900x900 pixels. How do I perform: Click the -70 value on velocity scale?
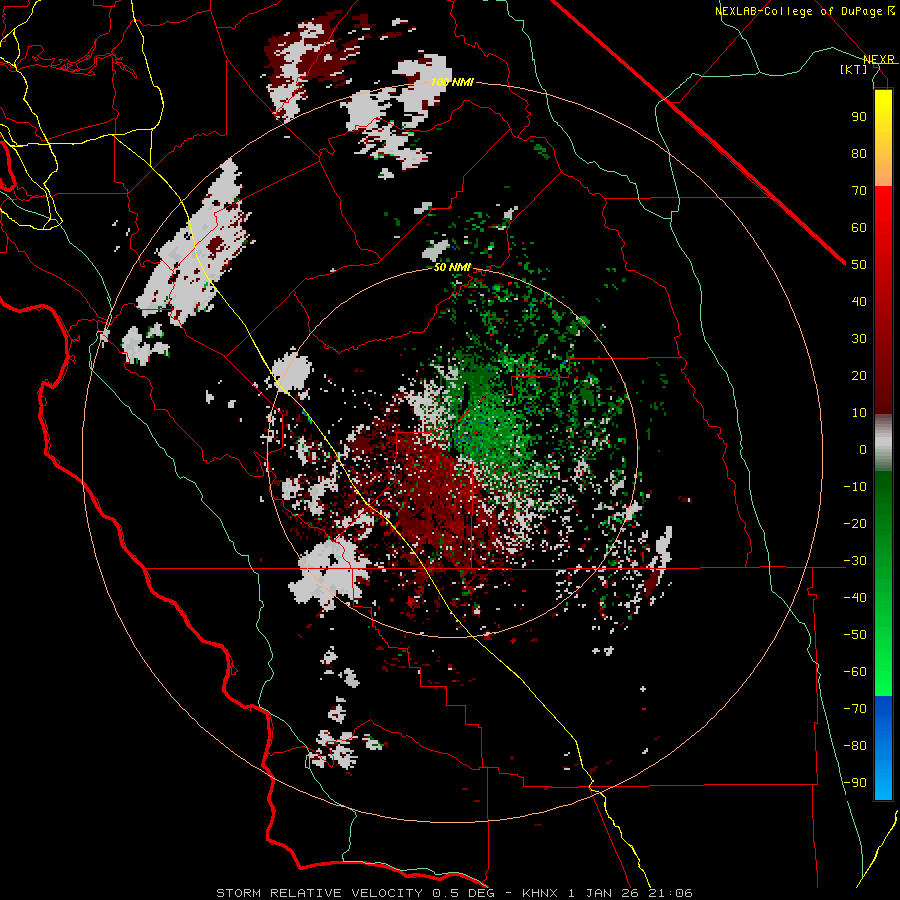pyautogui.click(x=855, y=709)
